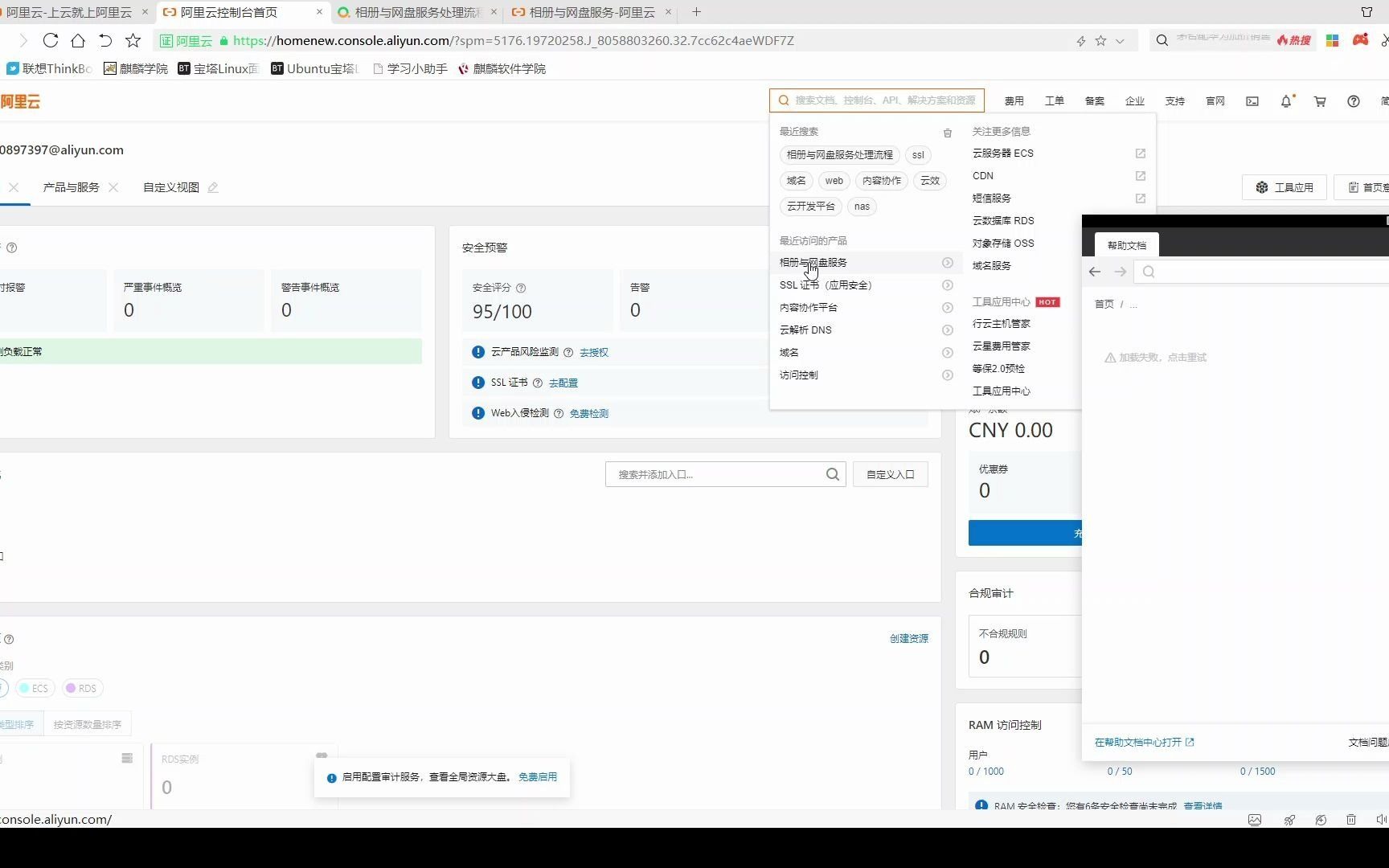This screenshot has height=868, width=1389.
Task: Focus the top console search box
Action: (877, 100)
